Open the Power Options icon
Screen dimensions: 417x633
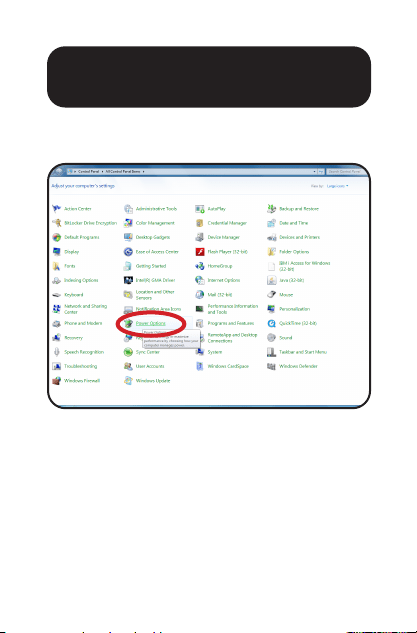coord(128,323)
